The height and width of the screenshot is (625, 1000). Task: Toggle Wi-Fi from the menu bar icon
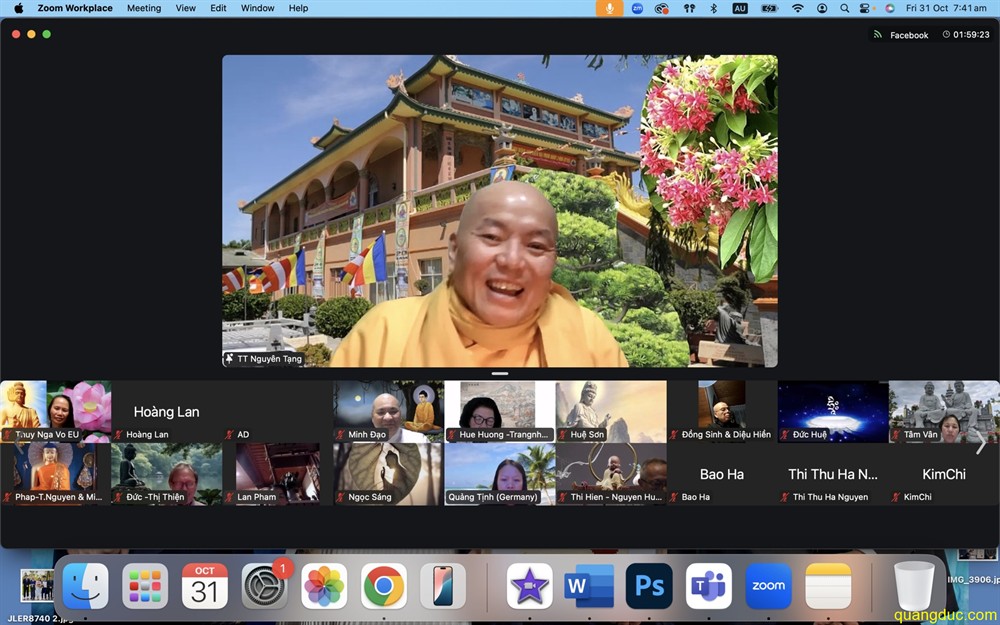[x=797, y=8]
